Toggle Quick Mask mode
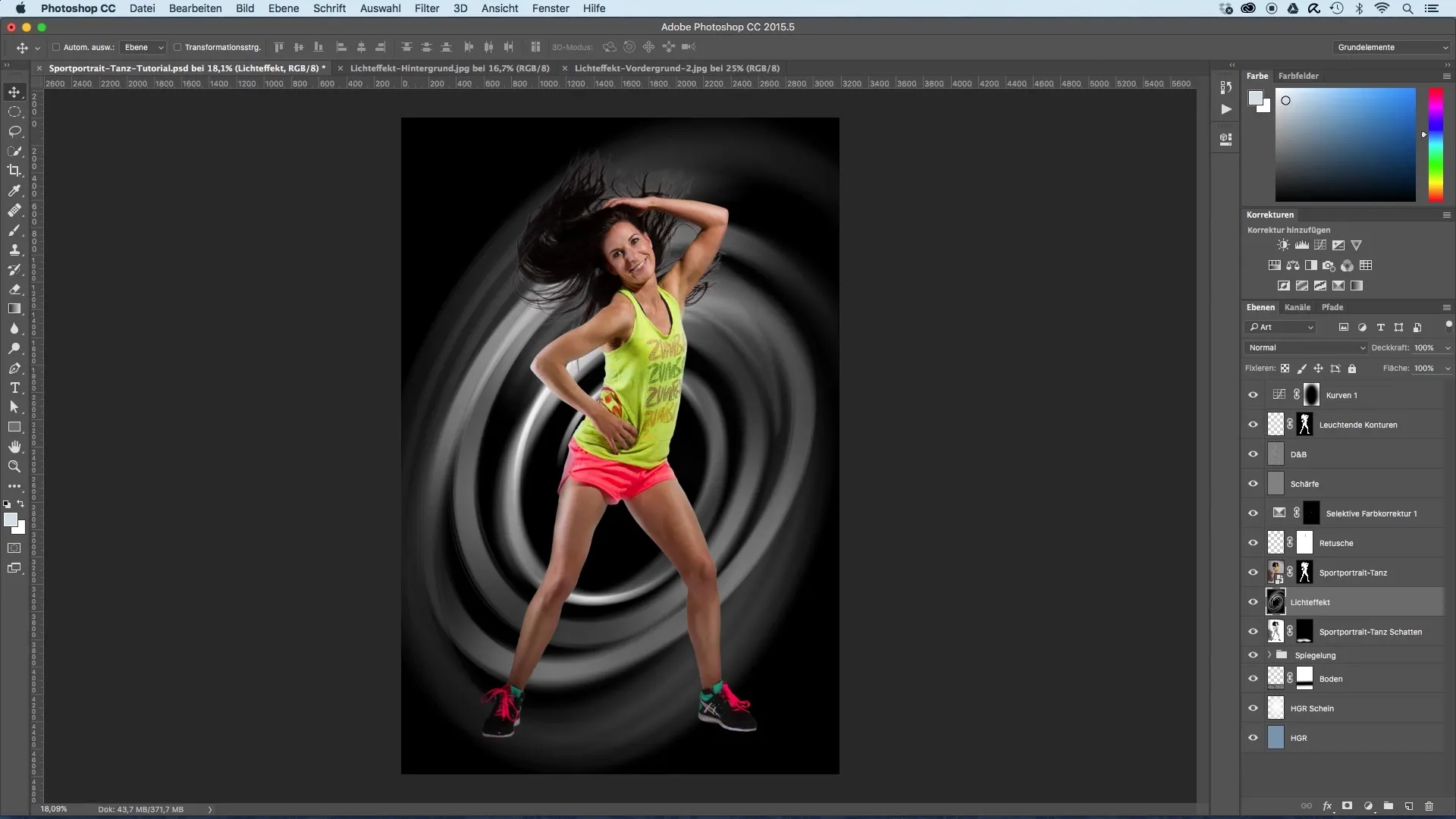The height and width of the screenshot is (819, 1456). click(14, 548)
